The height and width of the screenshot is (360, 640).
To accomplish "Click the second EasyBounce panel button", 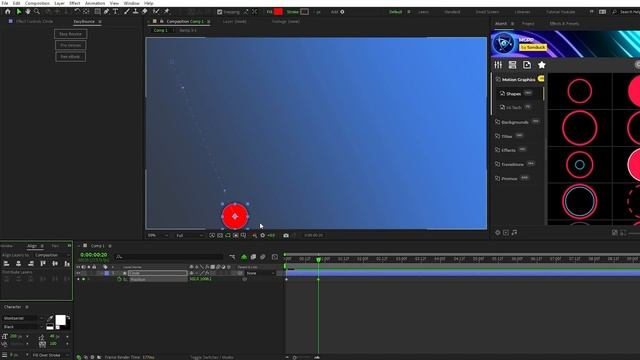I will pos(71,45).
